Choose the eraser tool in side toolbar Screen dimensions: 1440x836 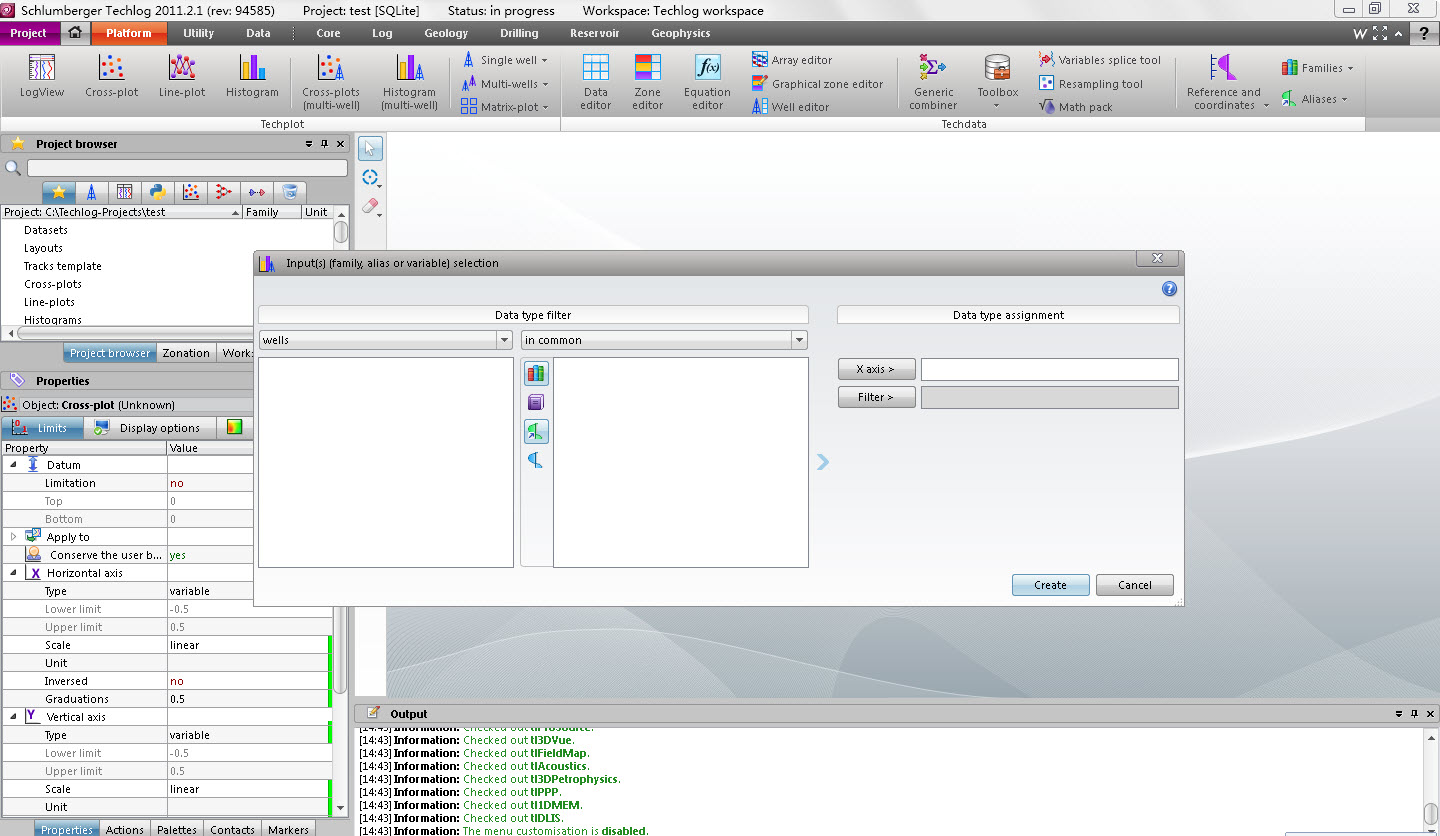370,206
